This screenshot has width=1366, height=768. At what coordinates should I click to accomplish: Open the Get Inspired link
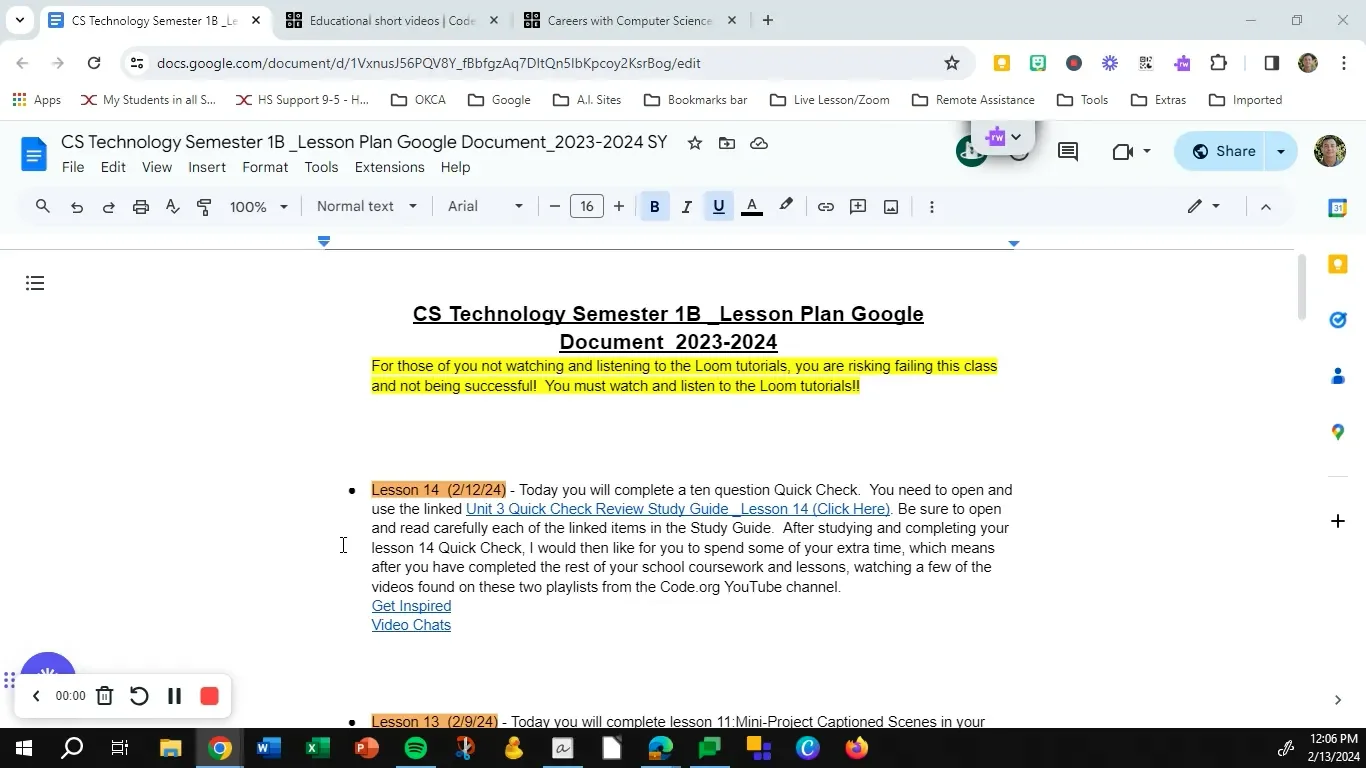coord(411,606)
